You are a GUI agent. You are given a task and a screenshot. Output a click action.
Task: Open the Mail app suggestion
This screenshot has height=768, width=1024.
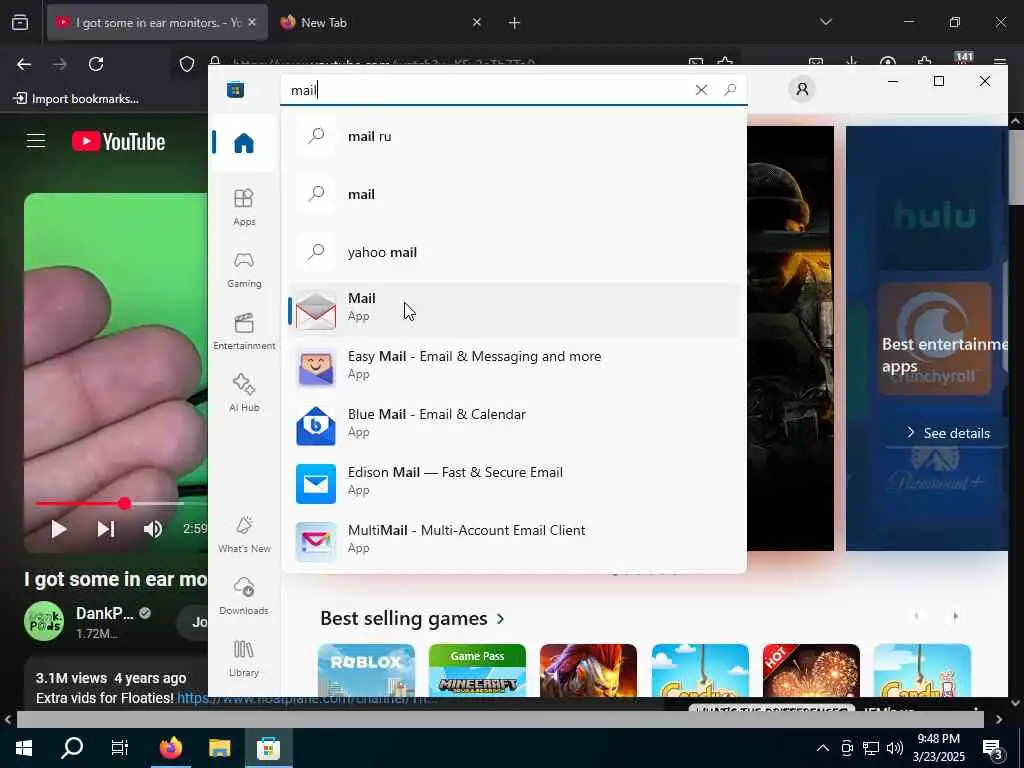pos(513,310)
